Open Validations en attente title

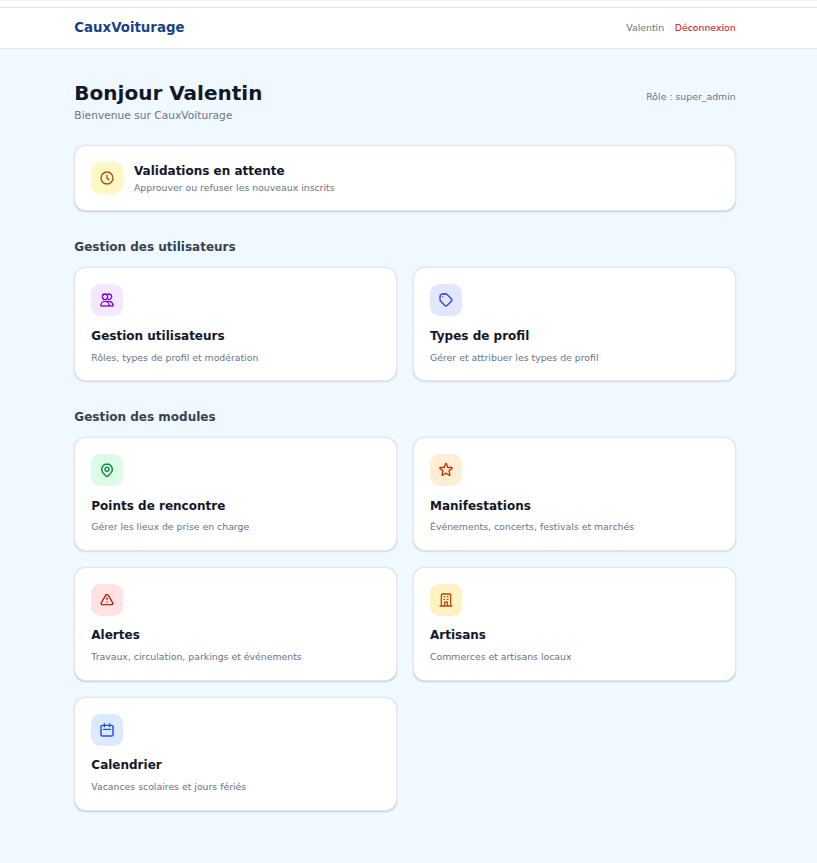coord(209,171)
